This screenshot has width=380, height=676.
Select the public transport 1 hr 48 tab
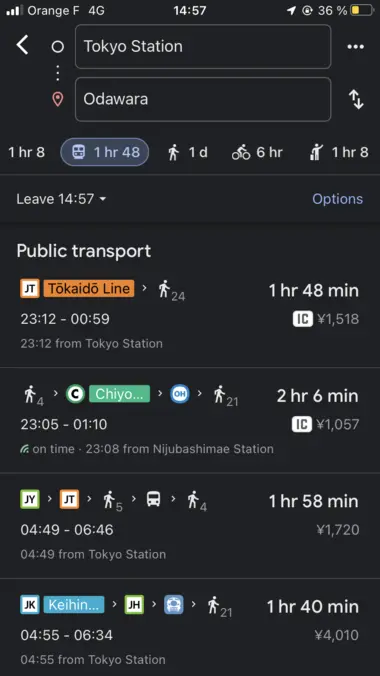pos(105,152)
